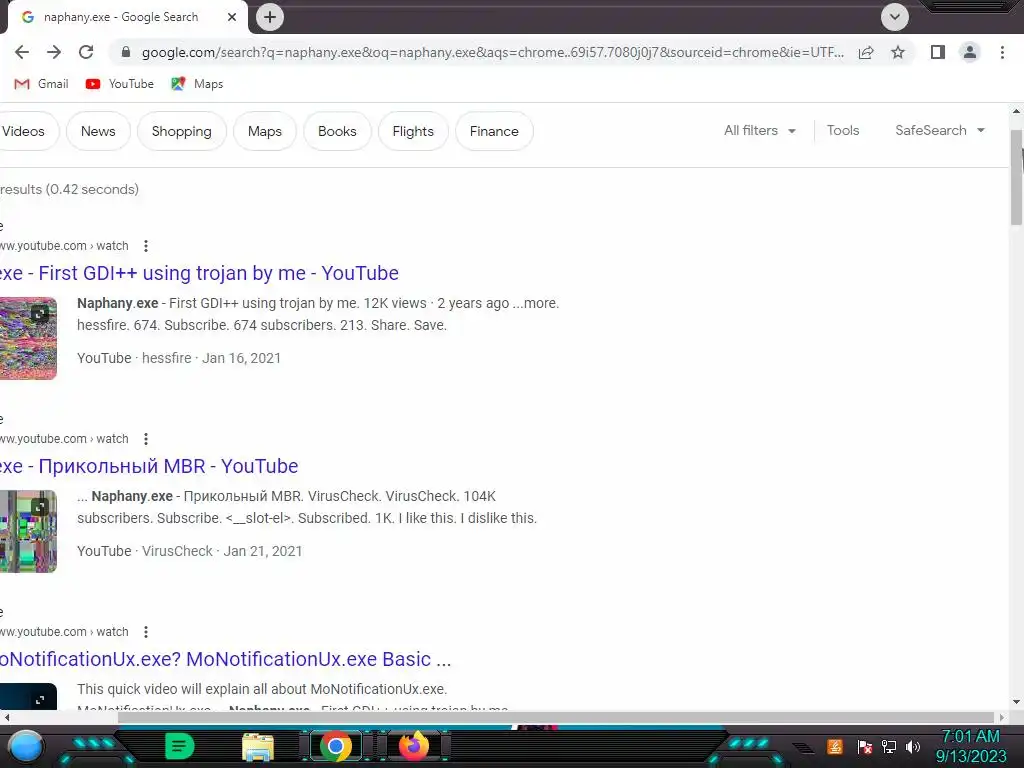Filter results by Maps chip
This screenshot has height=768, width=1024.
pos(264,131)
